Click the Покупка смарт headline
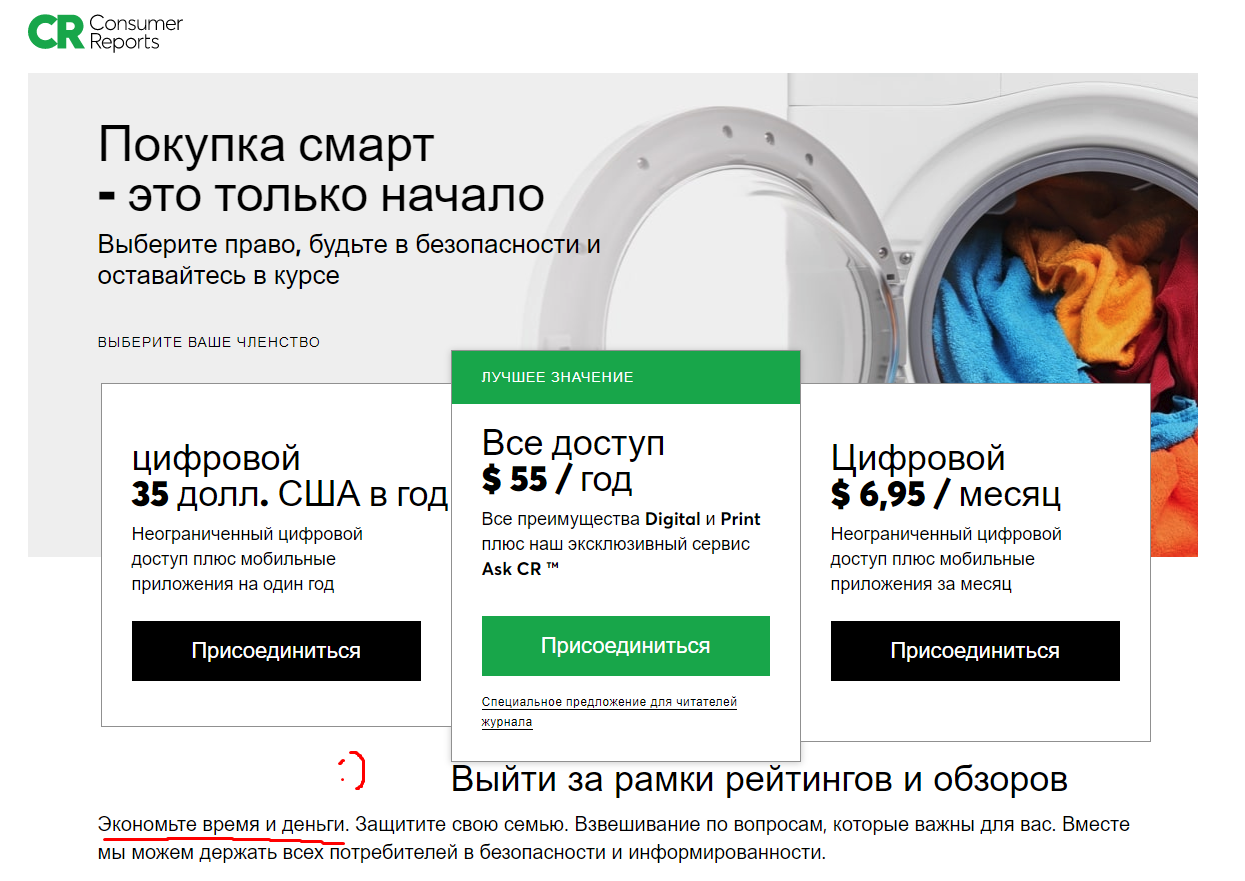Image resolution: width=1245 pixels, height=881 pixels. (321, 169)
